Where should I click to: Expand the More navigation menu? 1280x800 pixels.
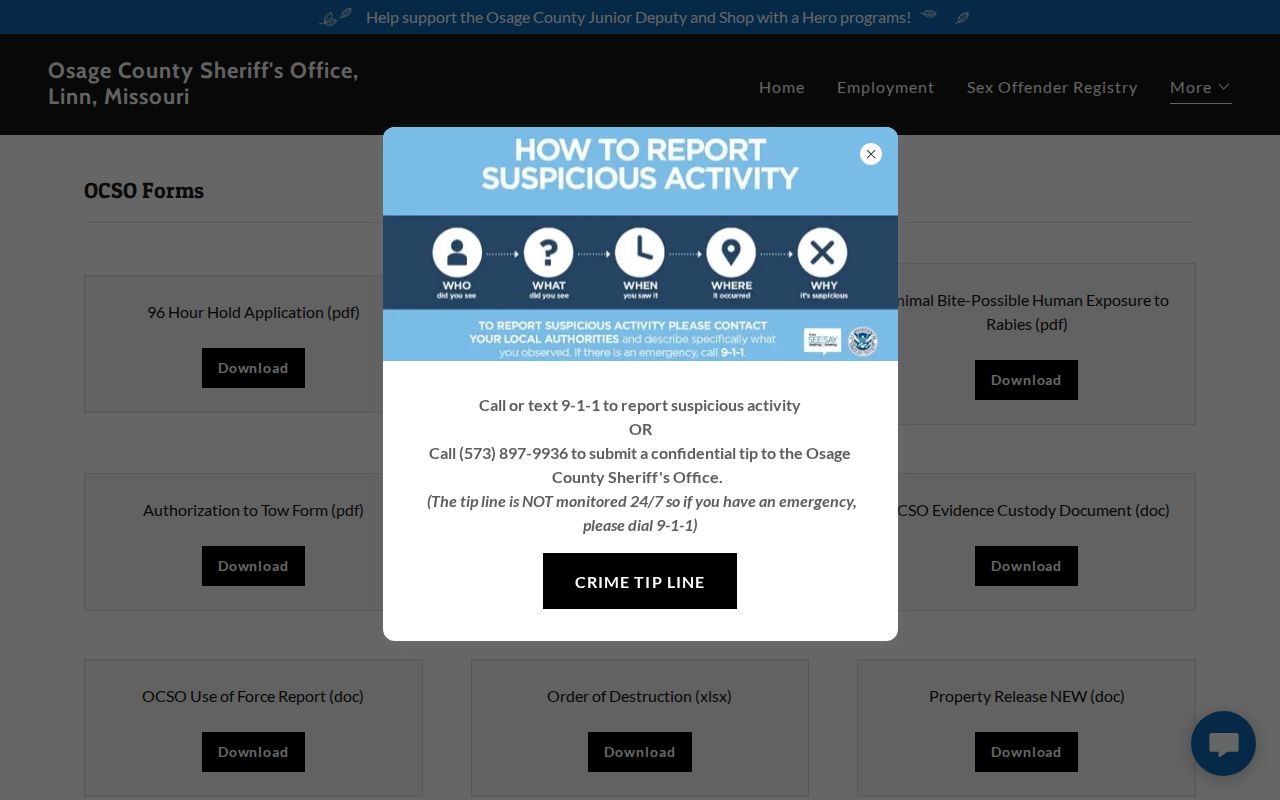point(1200,88)
